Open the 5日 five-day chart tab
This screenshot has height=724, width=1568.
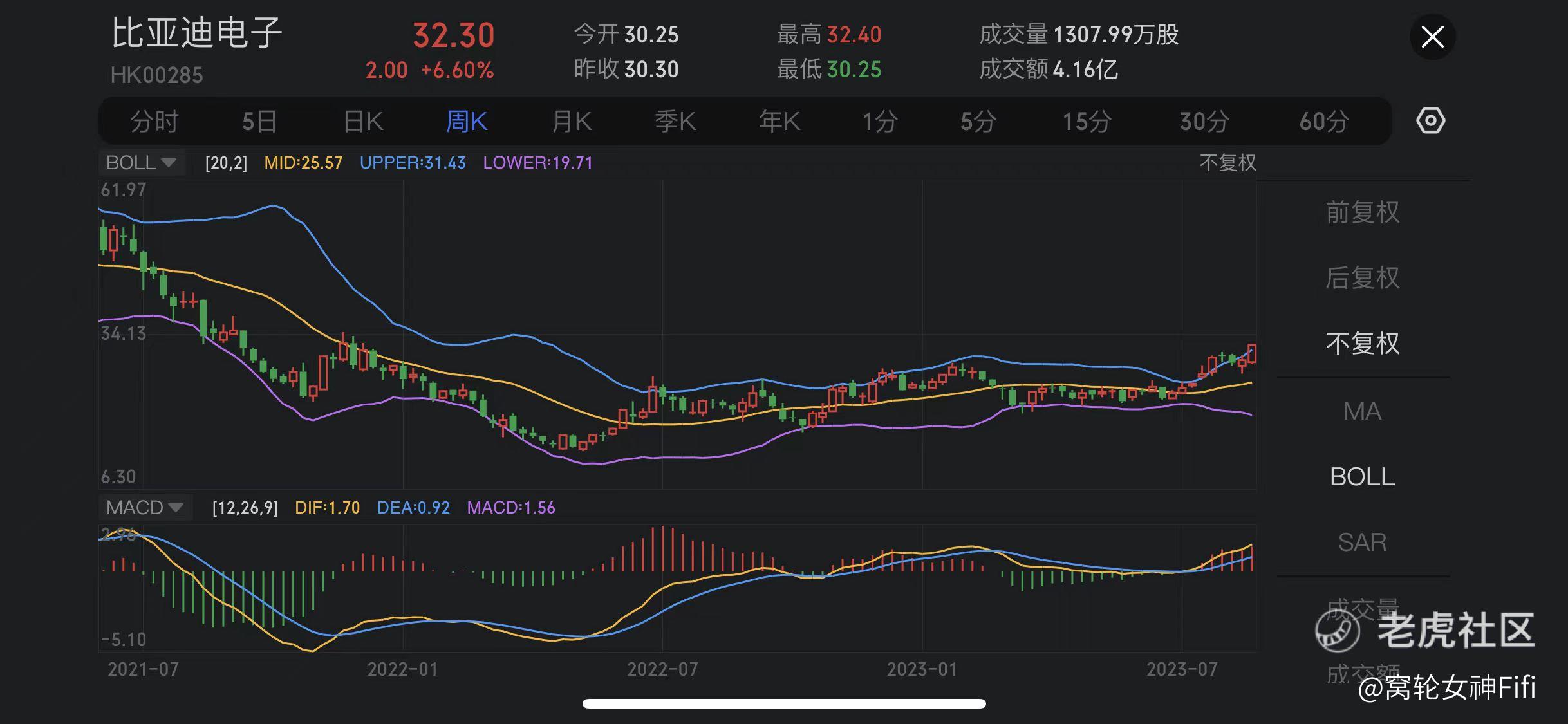pos(259,121)
